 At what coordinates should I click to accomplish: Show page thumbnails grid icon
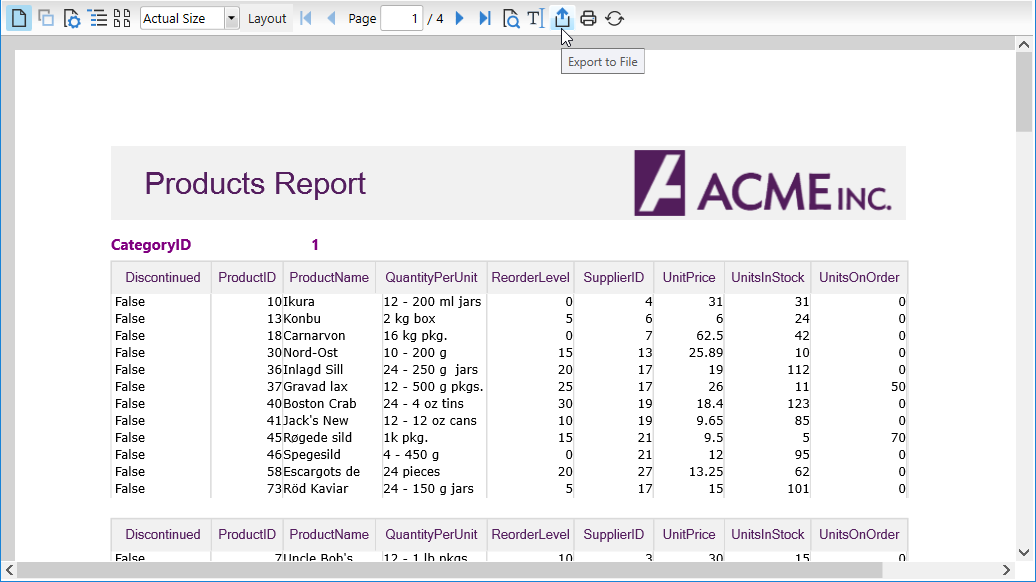(x=122, y=18)
